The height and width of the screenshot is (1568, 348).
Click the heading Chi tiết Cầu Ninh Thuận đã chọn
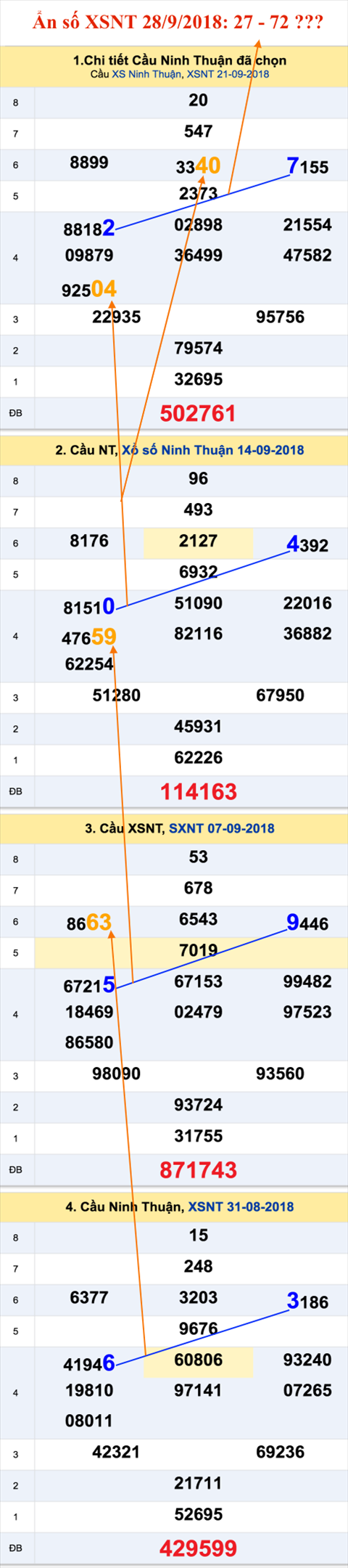coord(180,60)
